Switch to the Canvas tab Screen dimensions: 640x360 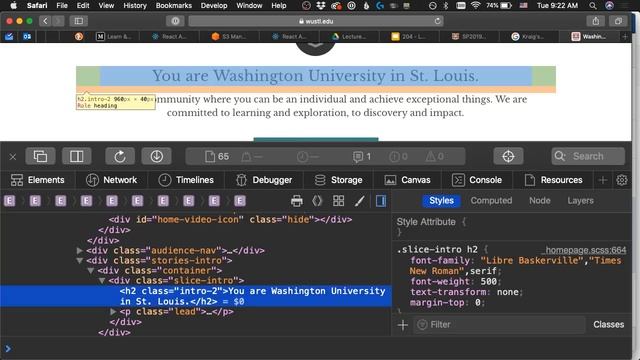click(407, 180)
